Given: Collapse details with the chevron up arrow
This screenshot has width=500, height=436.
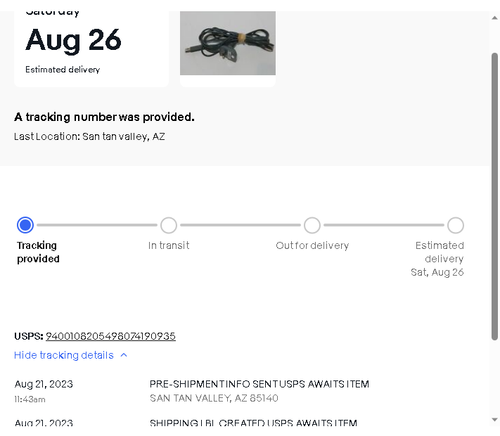Looking at the screenshot, I should (x=124, y=355).
